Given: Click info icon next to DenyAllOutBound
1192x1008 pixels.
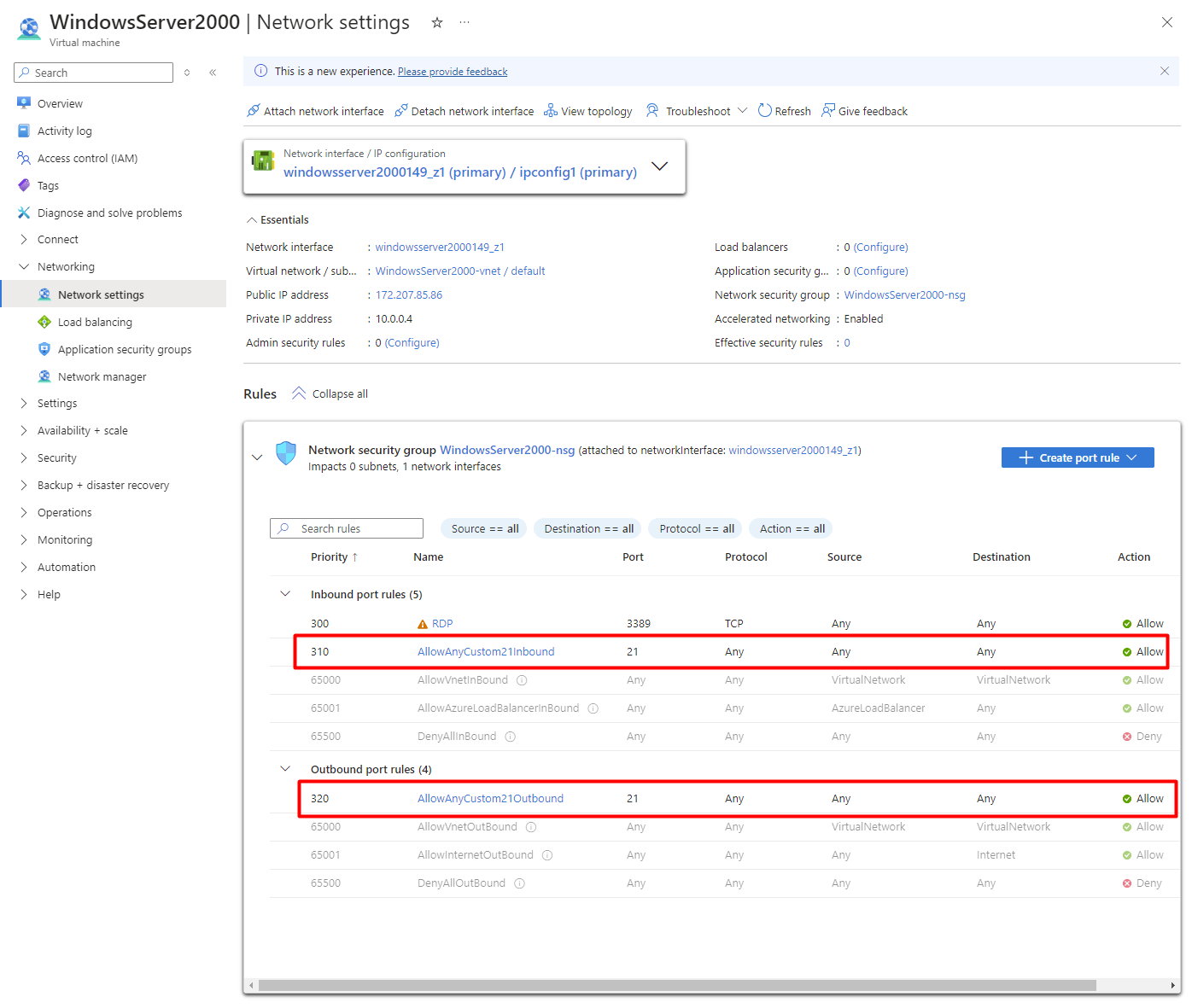Looking at the screenshot, I should pyautogui.click(x=519, y=883).
